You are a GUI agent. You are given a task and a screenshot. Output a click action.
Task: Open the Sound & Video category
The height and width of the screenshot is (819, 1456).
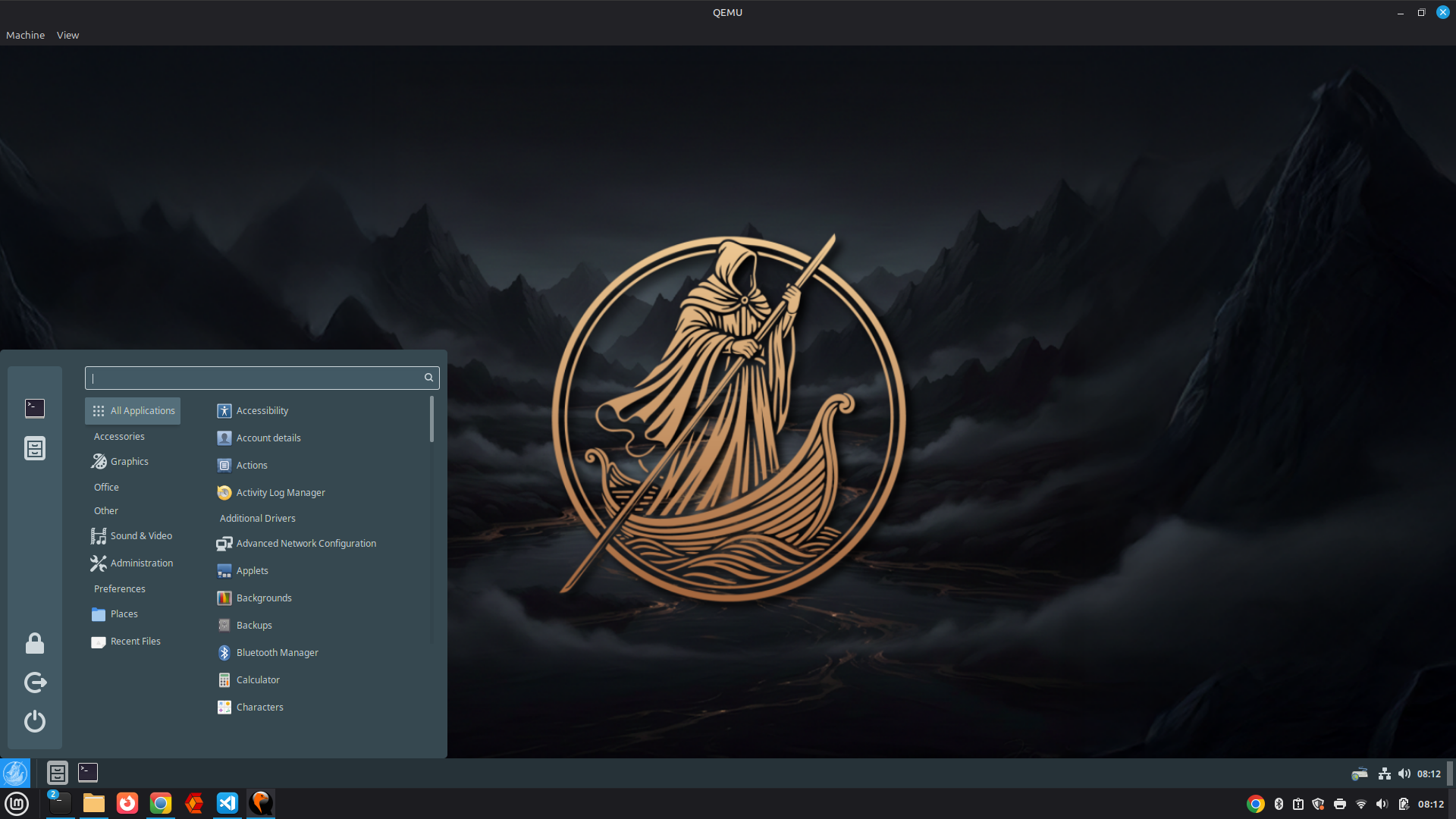pyautogui.click(x=140, y=535)
